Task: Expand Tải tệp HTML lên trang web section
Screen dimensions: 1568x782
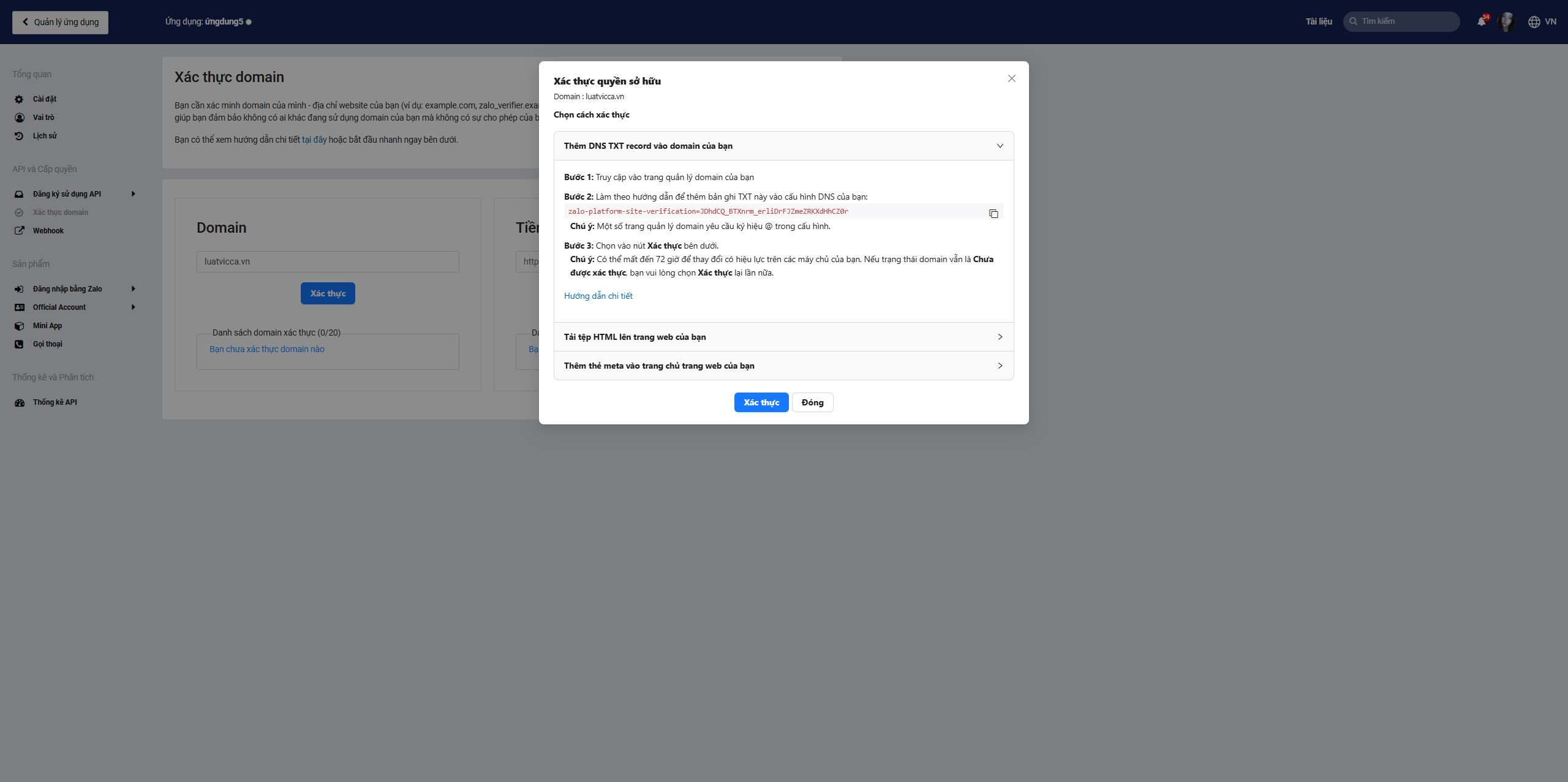Action: (x=784, y=337)
